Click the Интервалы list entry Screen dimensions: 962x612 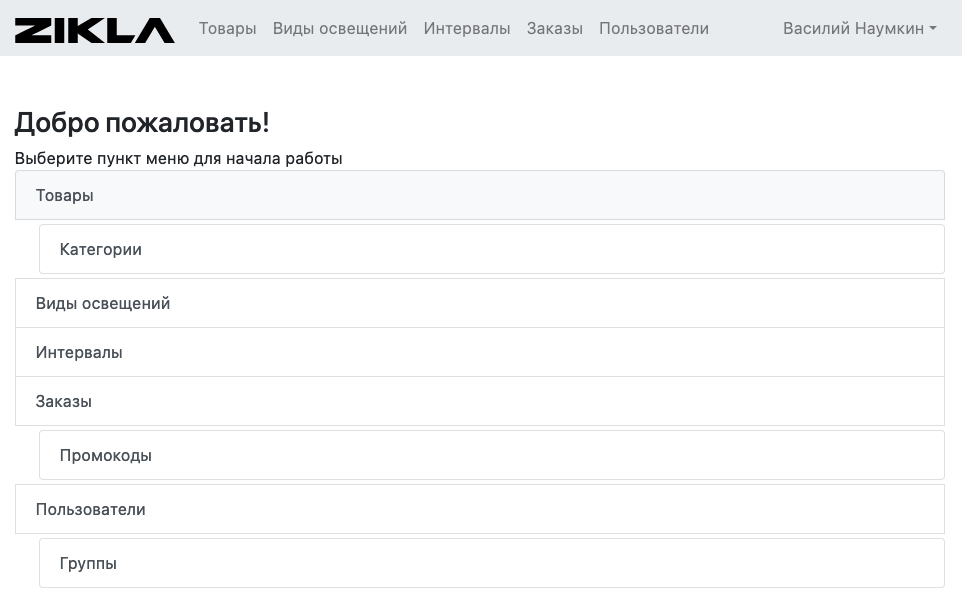click(x=480, y=352)
